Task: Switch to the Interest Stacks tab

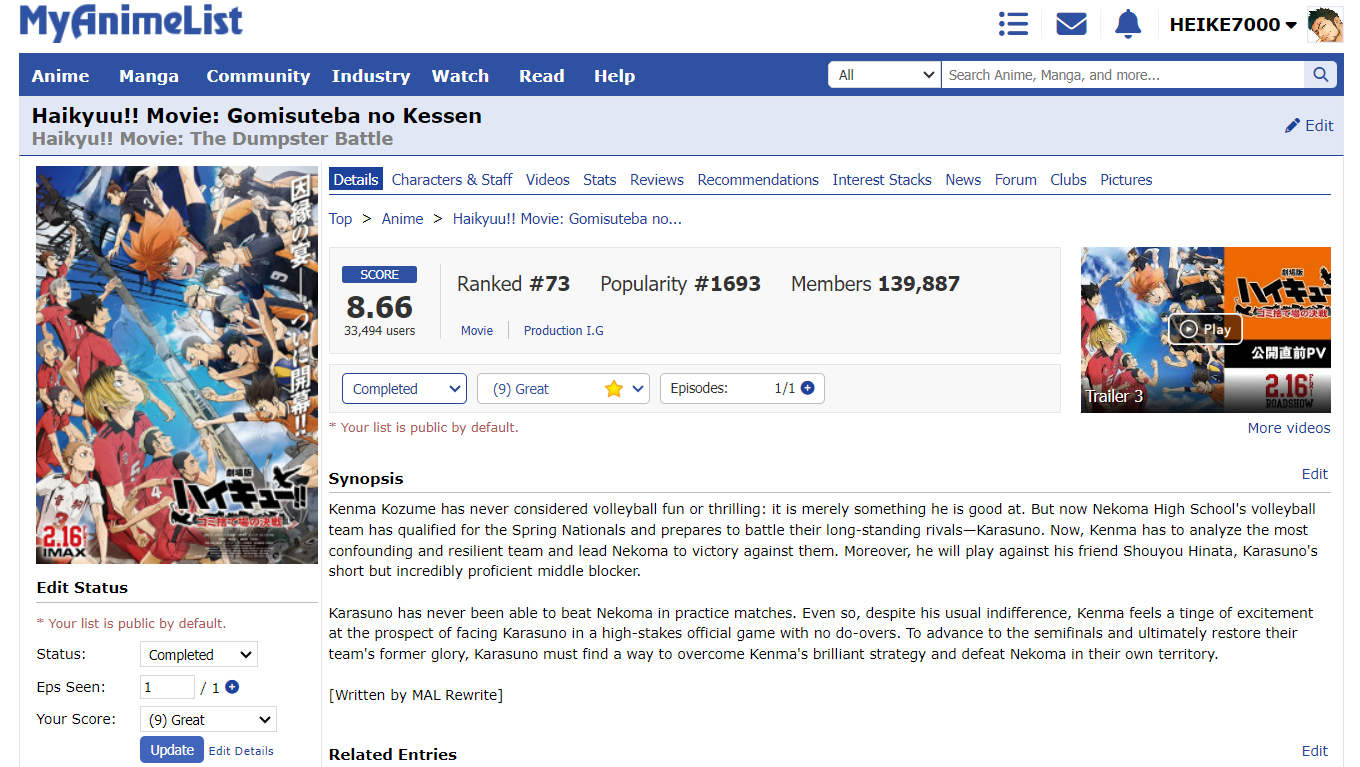Action: 882,180
